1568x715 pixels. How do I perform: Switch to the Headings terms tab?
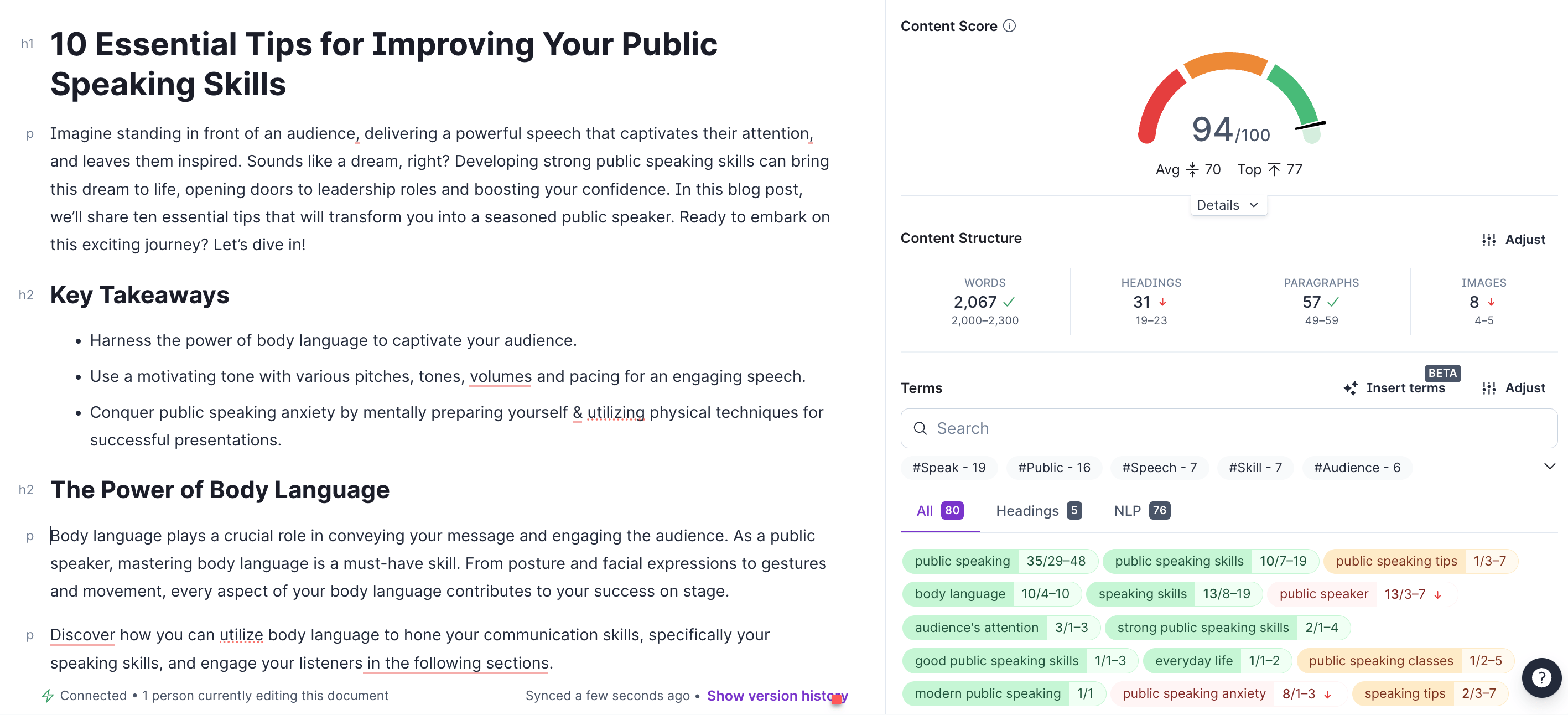1038,510
